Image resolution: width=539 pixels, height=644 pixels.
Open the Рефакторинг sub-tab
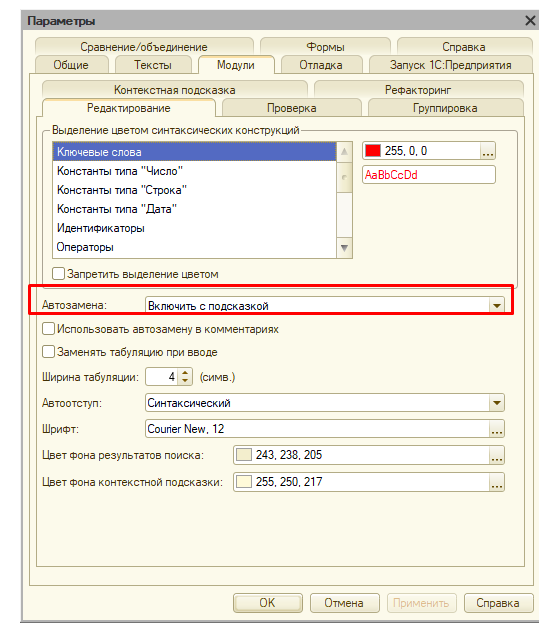point(418,90)
